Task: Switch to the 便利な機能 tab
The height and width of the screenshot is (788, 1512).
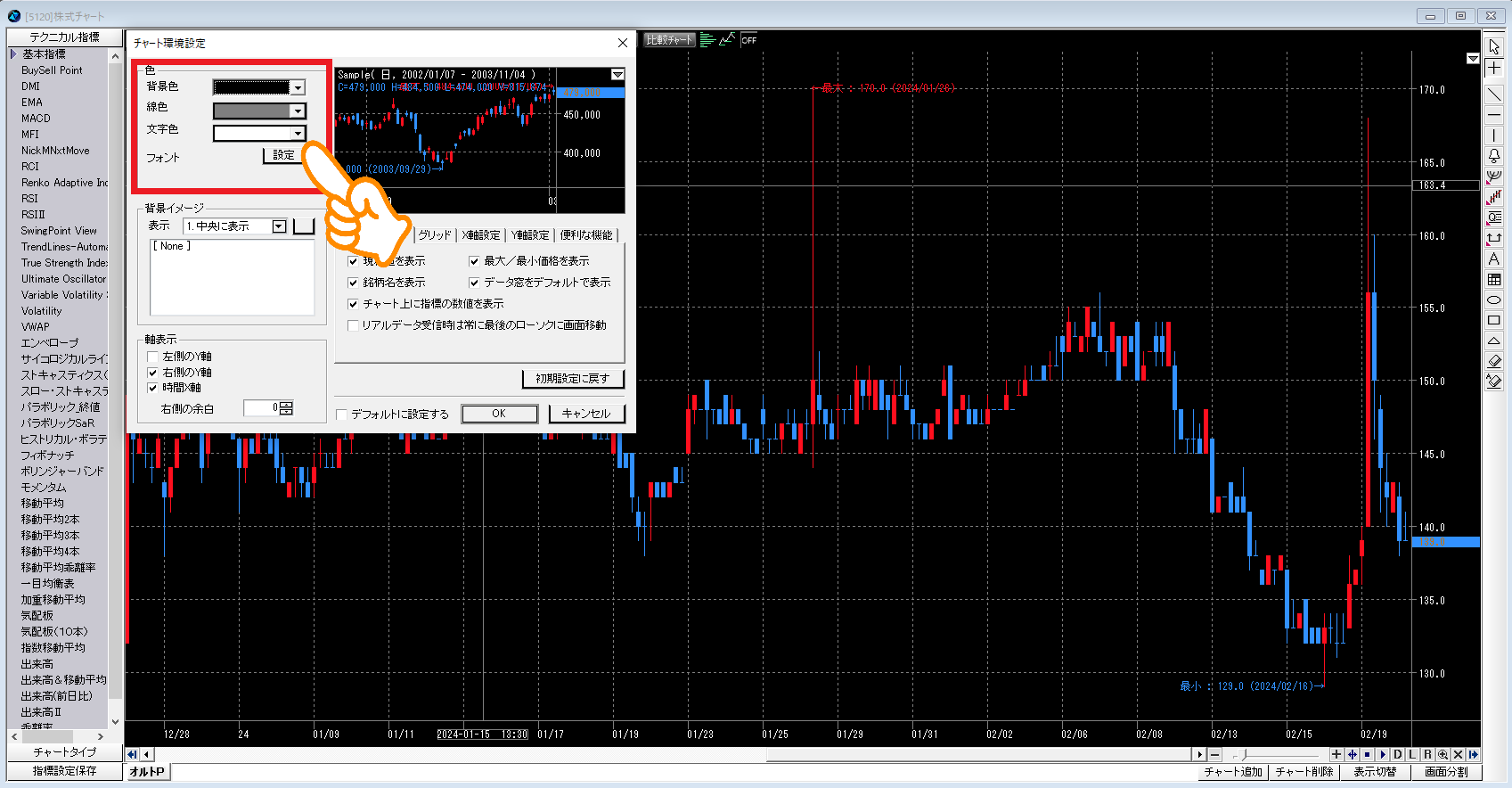Action: coord(586,235)
